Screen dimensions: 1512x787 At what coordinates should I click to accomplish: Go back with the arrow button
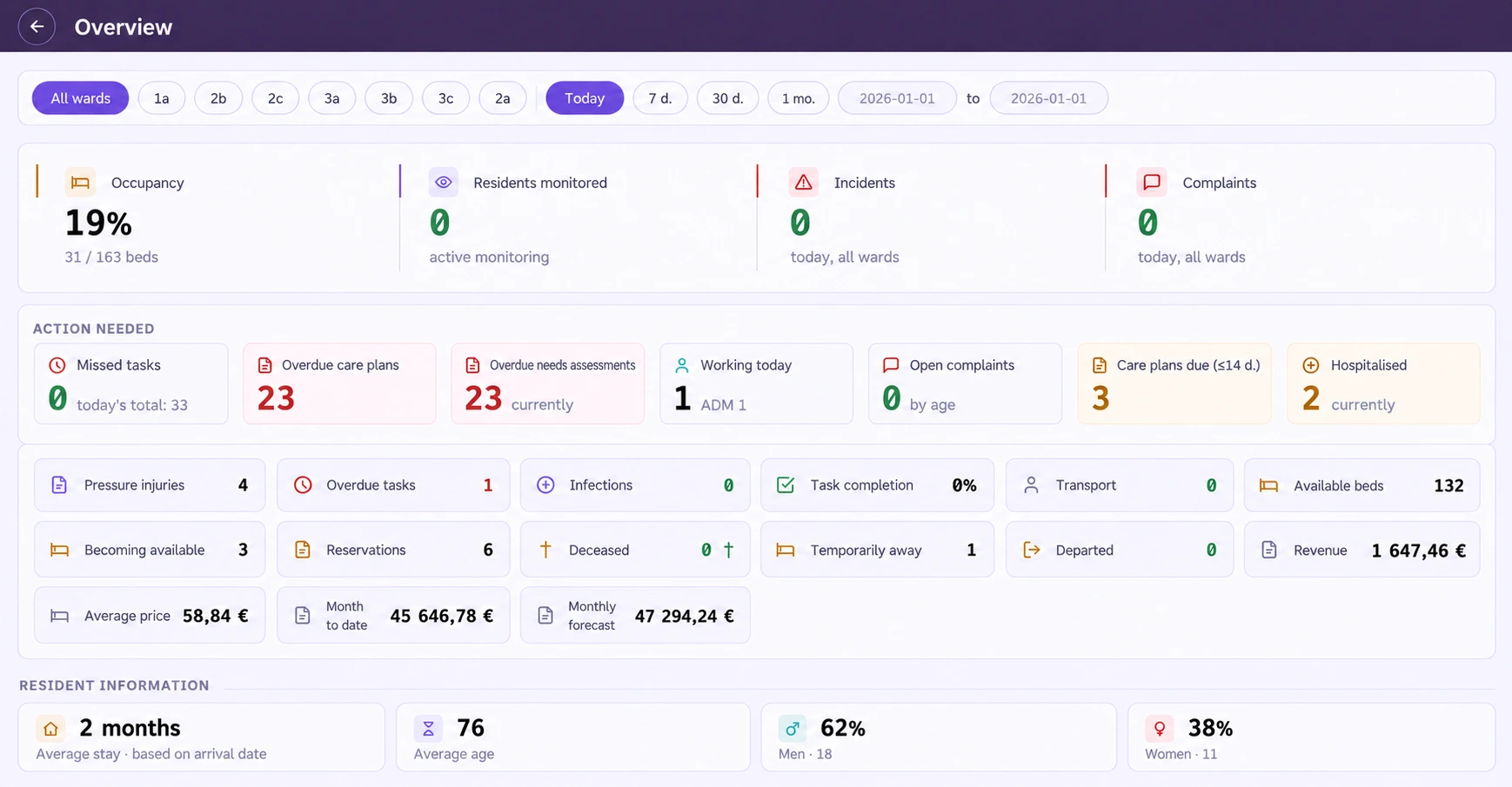click(37, 26)
